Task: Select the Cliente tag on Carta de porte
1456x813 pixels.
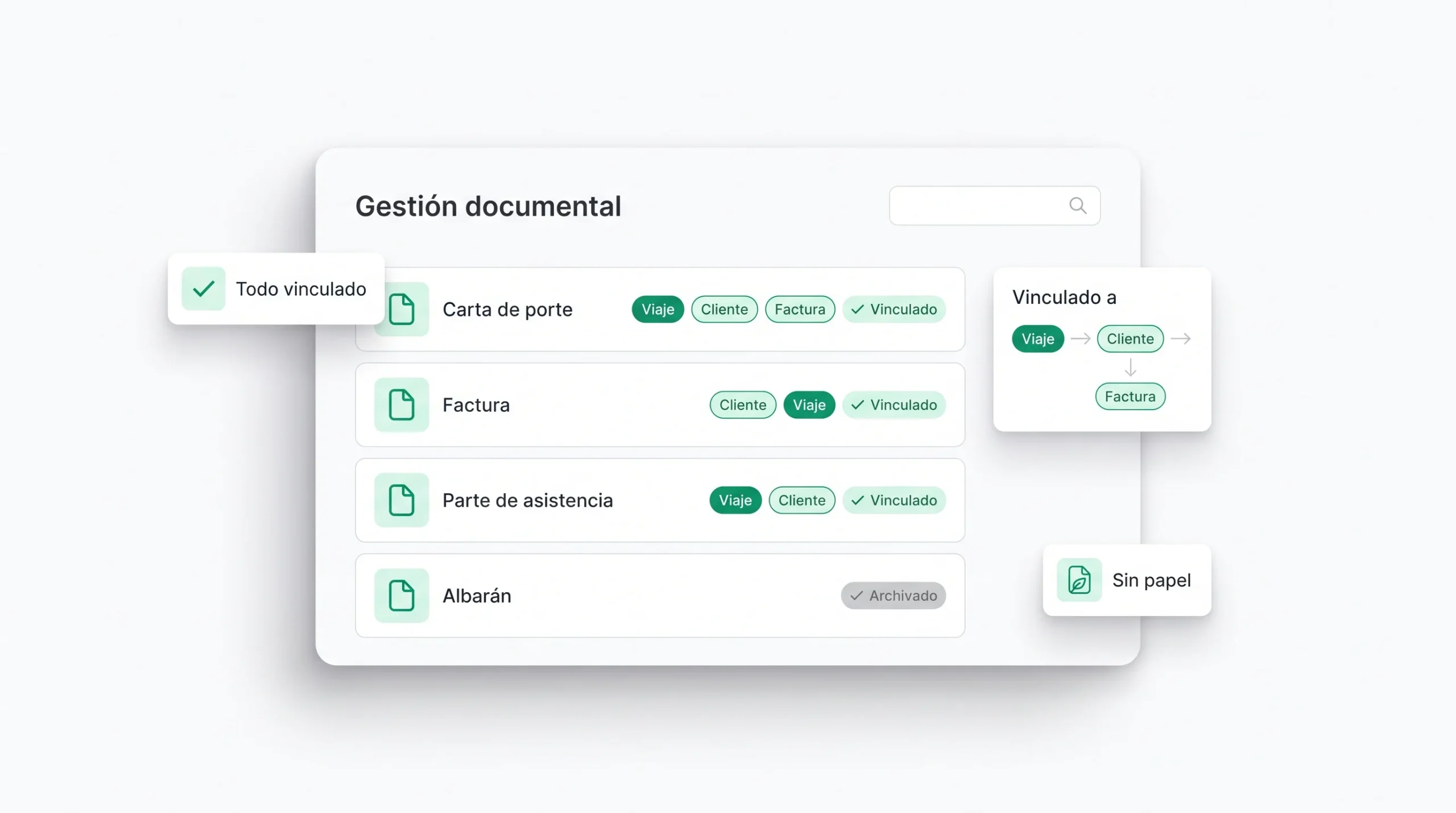Action: (x=725, y=309)
